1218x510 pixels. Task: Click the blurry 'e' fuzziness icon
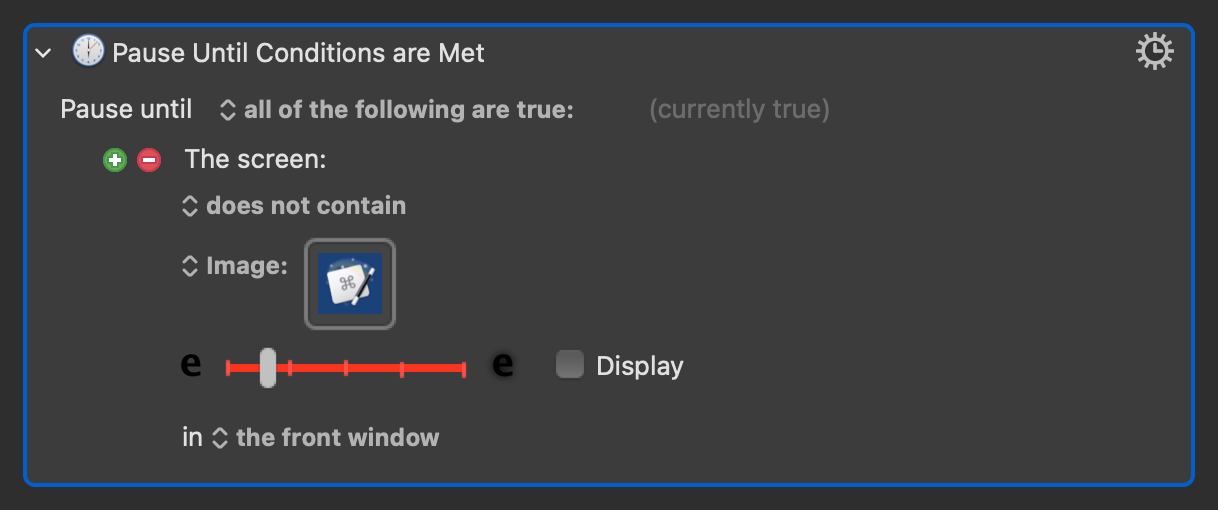coord(504,366)
